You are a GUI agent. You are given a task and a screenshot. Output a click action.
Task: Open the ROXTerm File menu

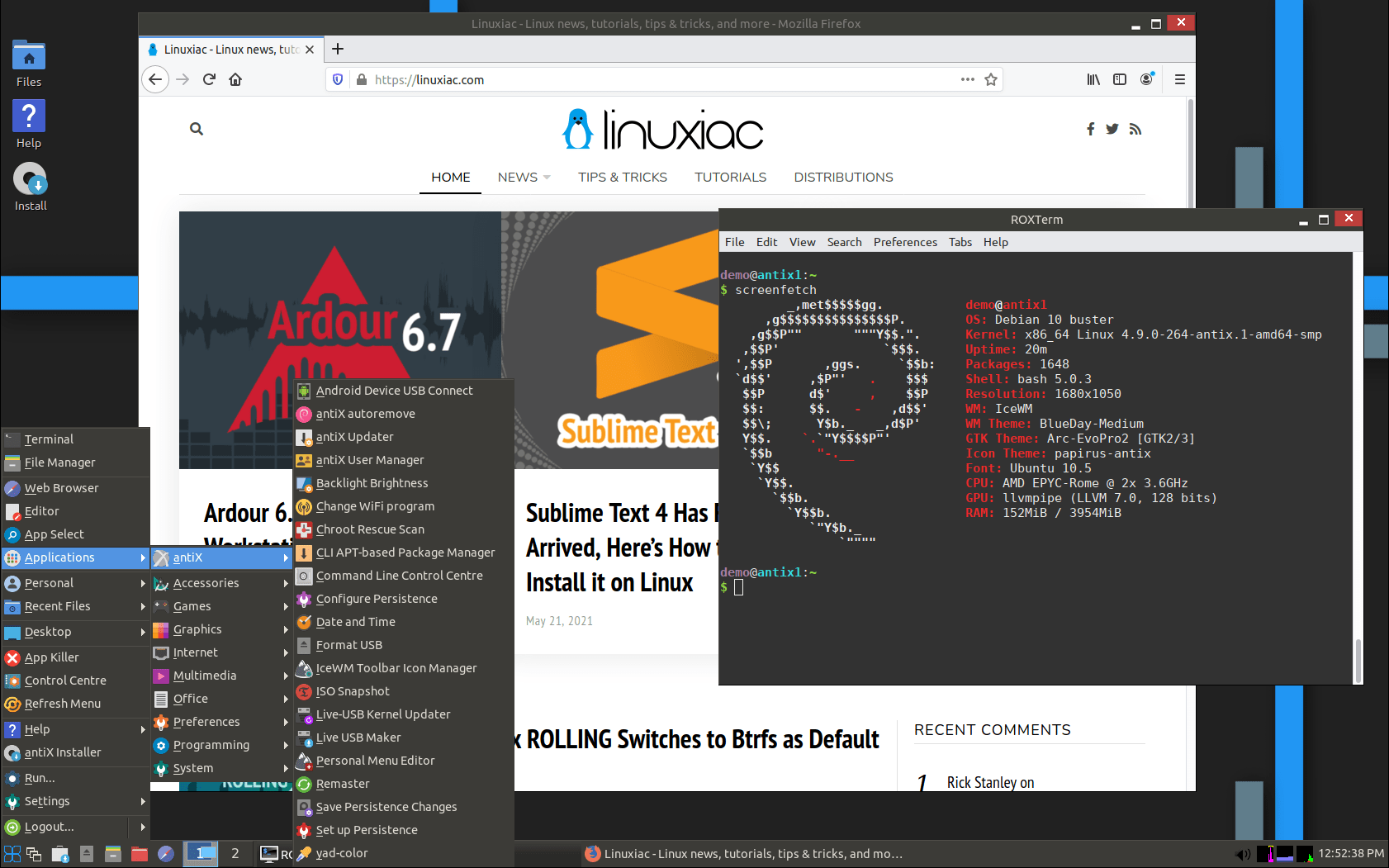pos(734,242)
